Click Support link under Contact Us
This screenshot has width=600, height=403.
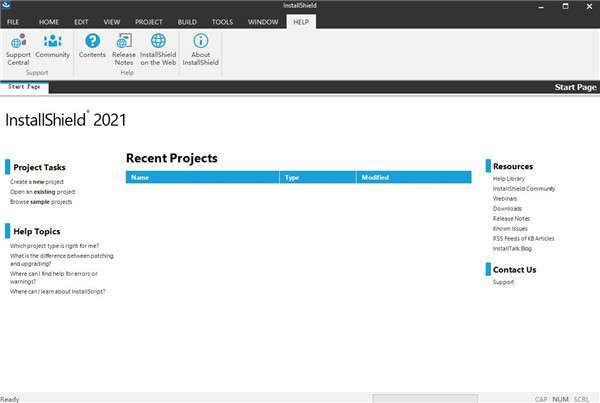click(503, 282)
